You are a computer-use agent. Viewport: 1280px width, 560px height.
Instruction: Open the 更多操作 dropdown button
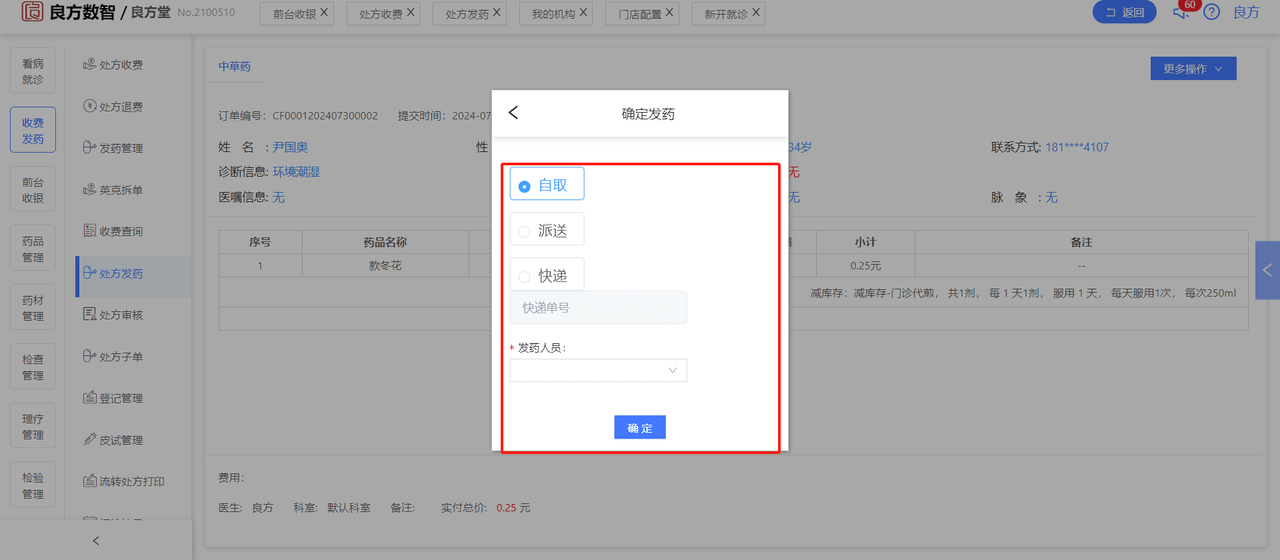click(x=1193, y=69)
